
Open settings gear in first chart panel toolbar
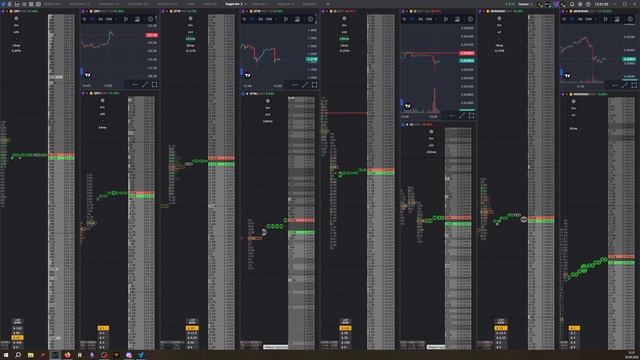coord(150,19)
